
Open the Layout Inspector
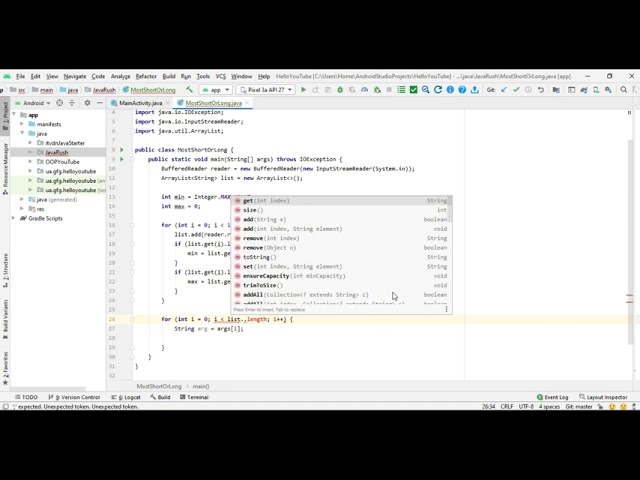pos(603,397)
